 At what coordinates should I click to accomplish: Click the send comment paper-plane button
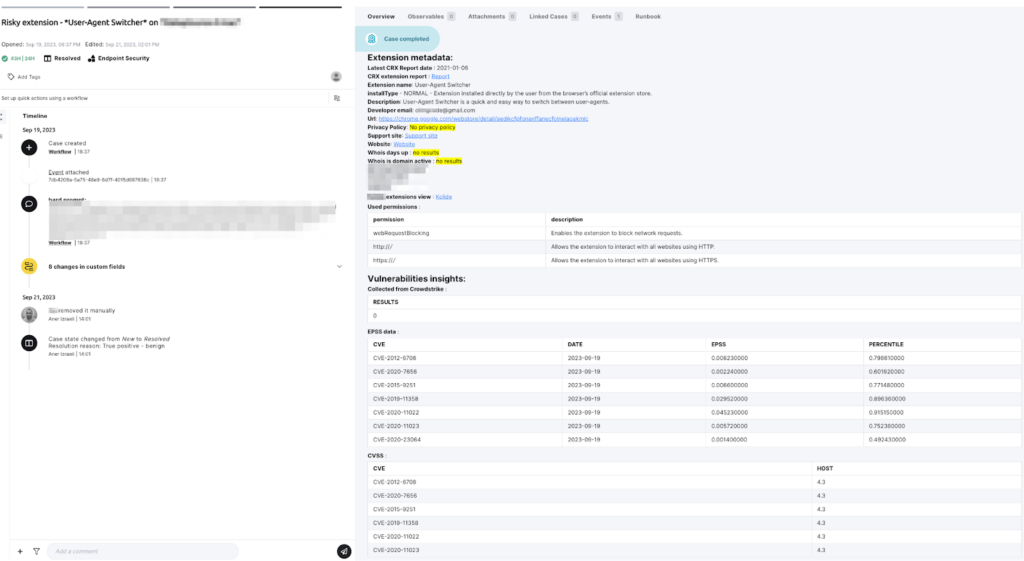point(344,551)
